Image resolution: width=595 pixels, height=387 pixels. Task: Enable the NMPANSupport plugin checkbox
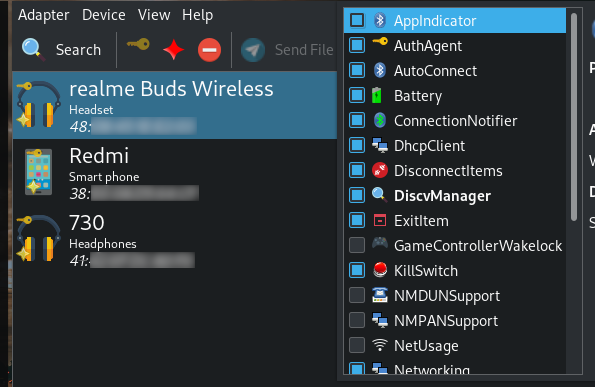tap(357, 320)
